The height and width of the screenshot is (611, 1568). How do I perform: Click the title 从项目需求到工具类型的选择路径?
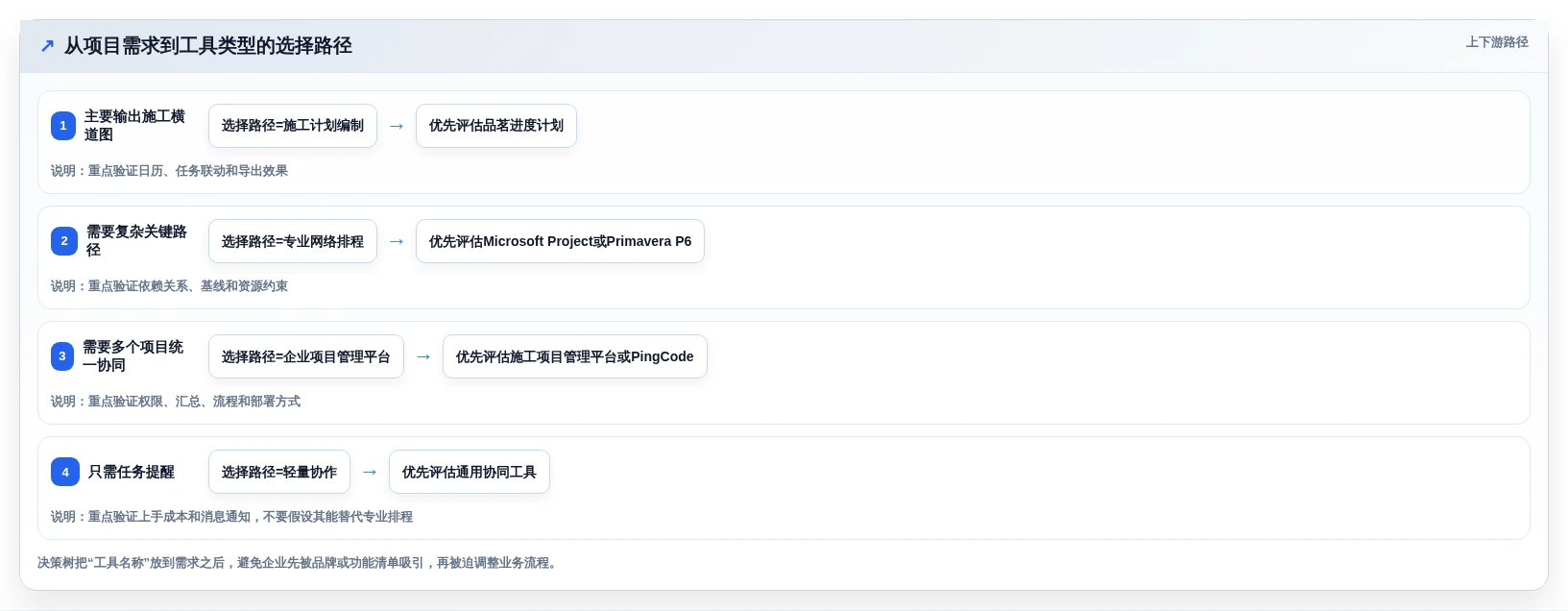point(208,46)
